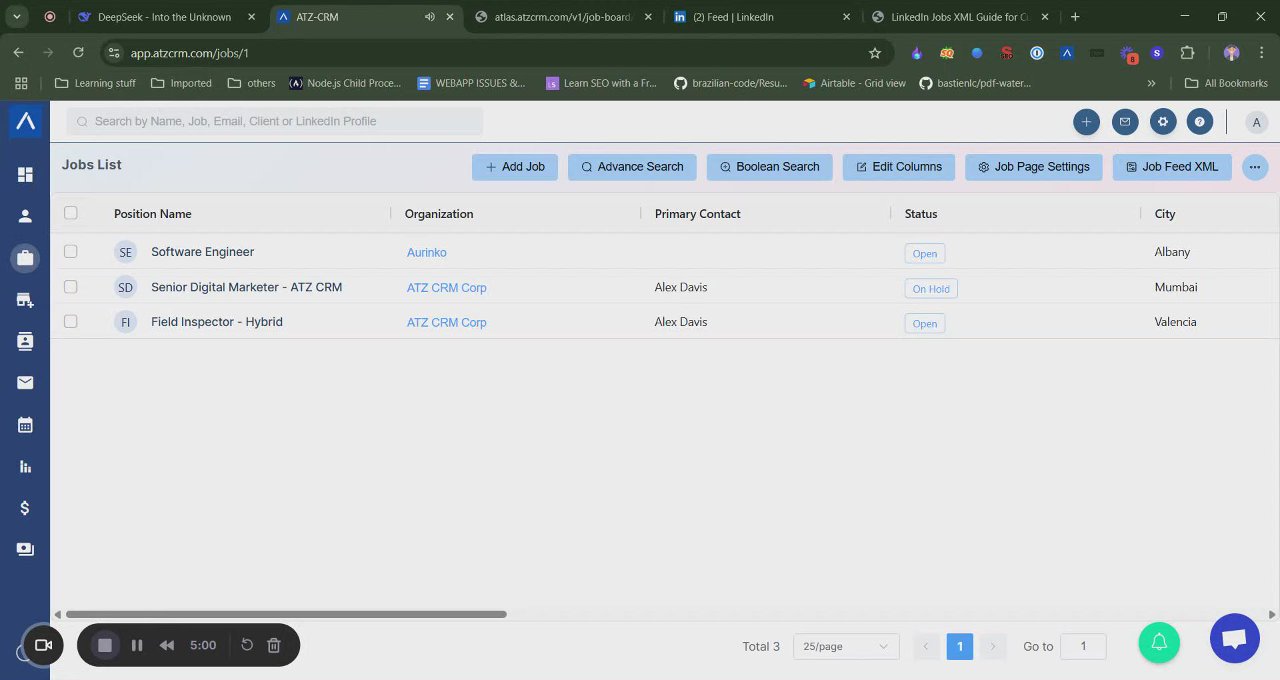Open the dashboard icon in the sidebar
The width and height of the screenshot is (1280, 680).
click(25, 175)
